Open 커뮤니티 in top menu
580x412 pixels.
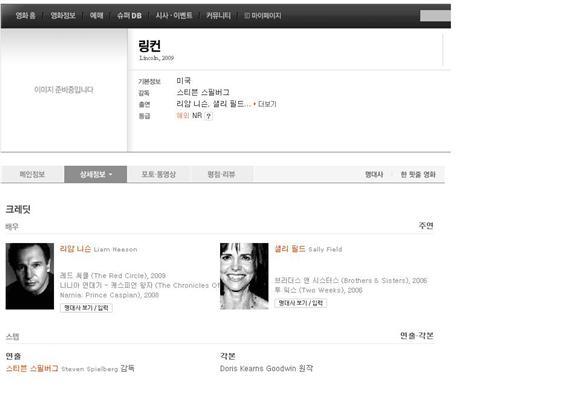(x=219, y=15)
